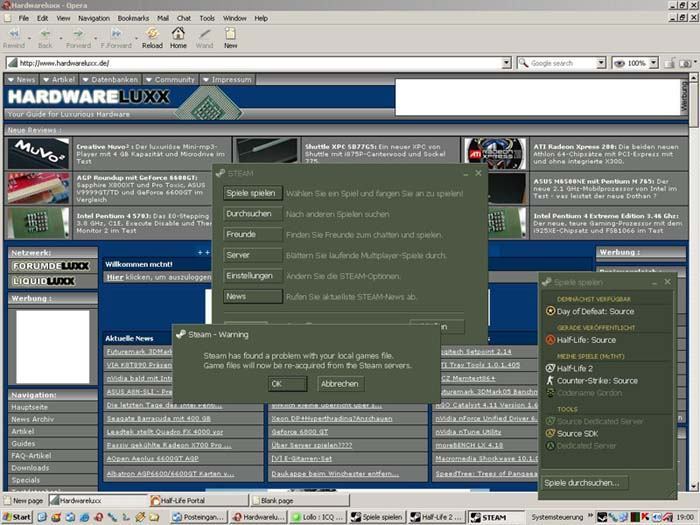Open the Bookmarks menu

[x=133, y=18]
